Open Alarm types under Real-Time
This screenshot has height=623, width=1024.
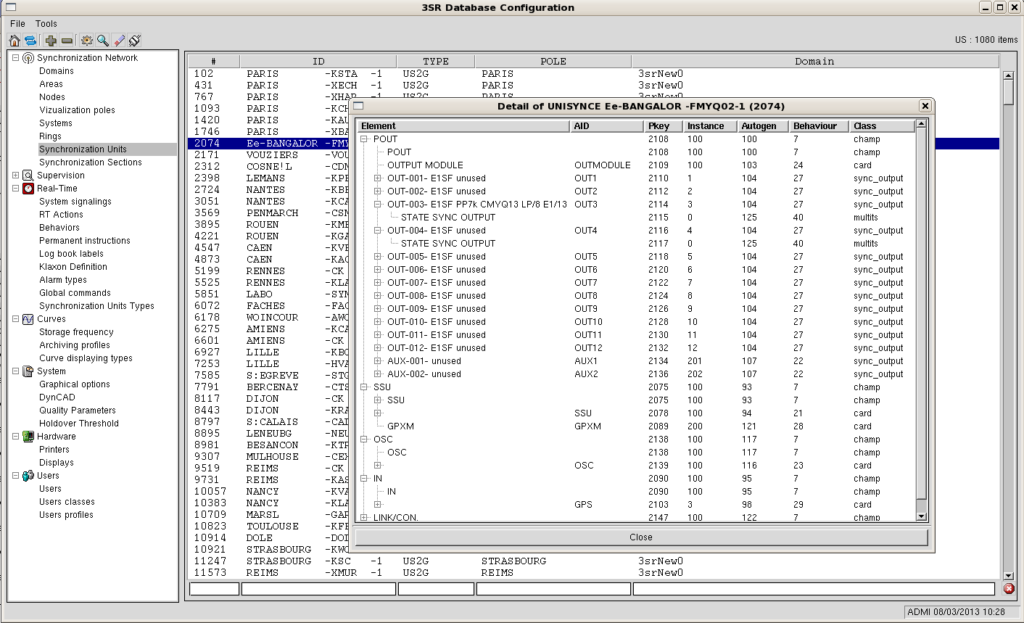(x=62, y=280)
